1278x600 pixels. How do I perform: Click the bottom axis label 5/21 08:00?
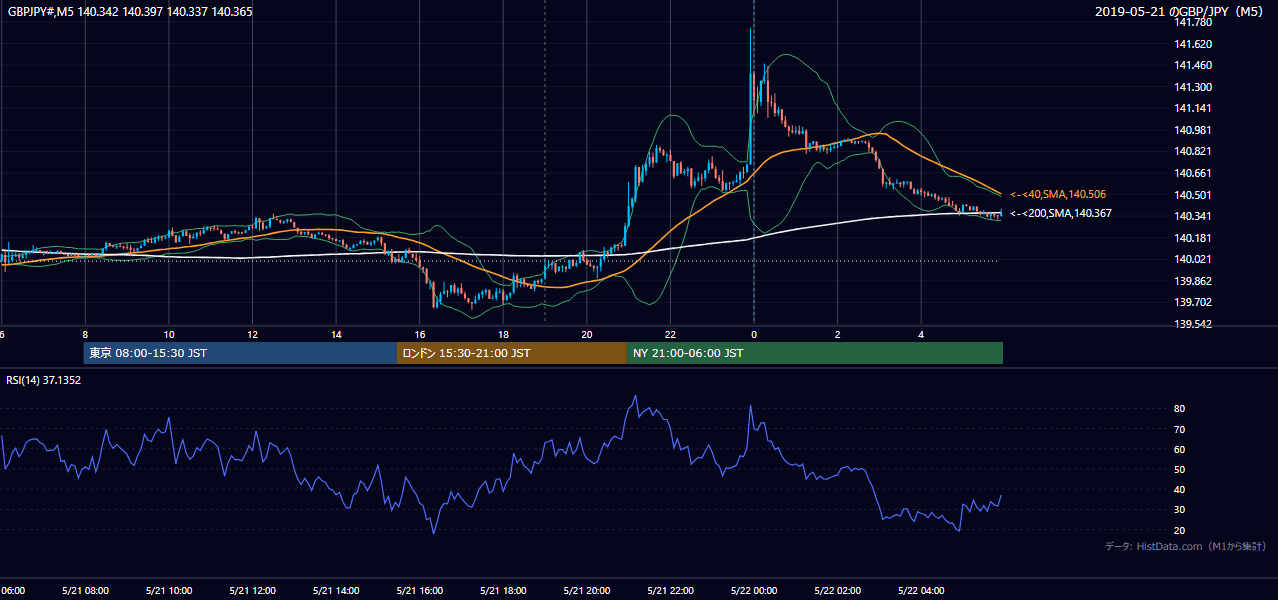click(x=85, y=590)
